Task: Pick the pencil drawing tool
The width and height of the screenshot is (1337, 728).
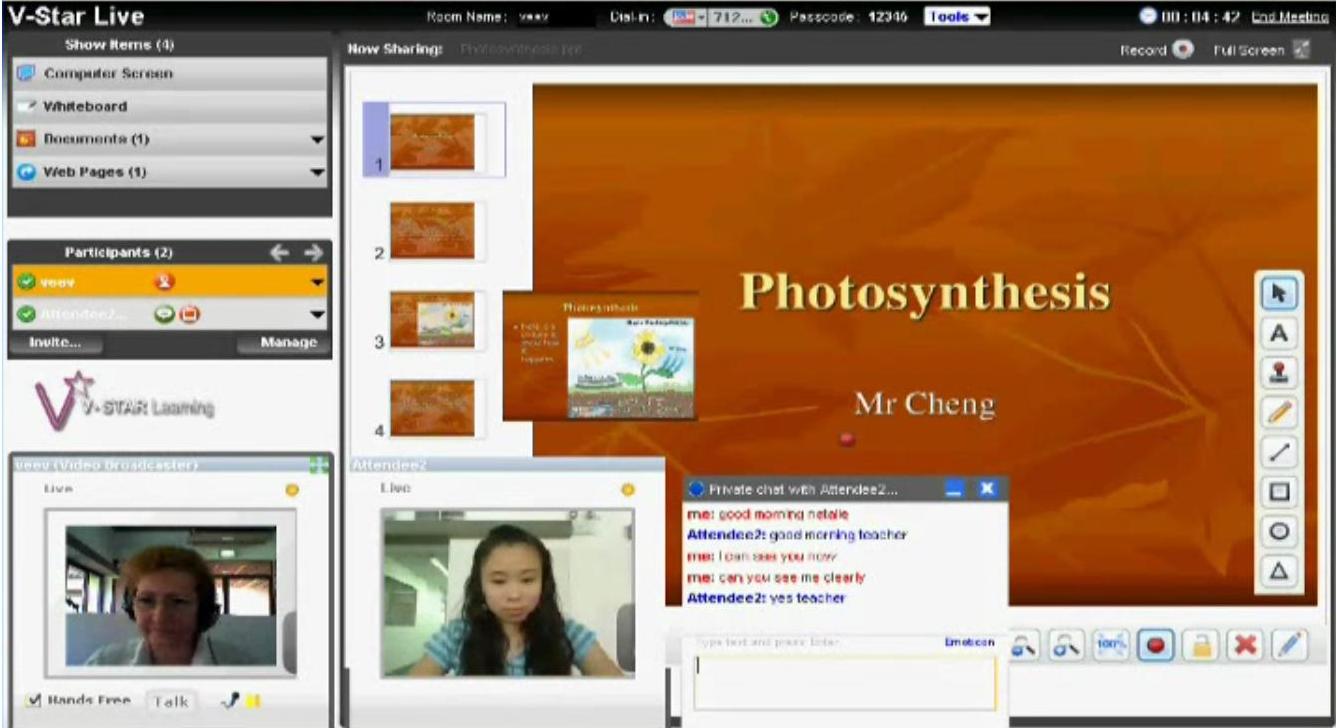Action: tap(1278, 412)
